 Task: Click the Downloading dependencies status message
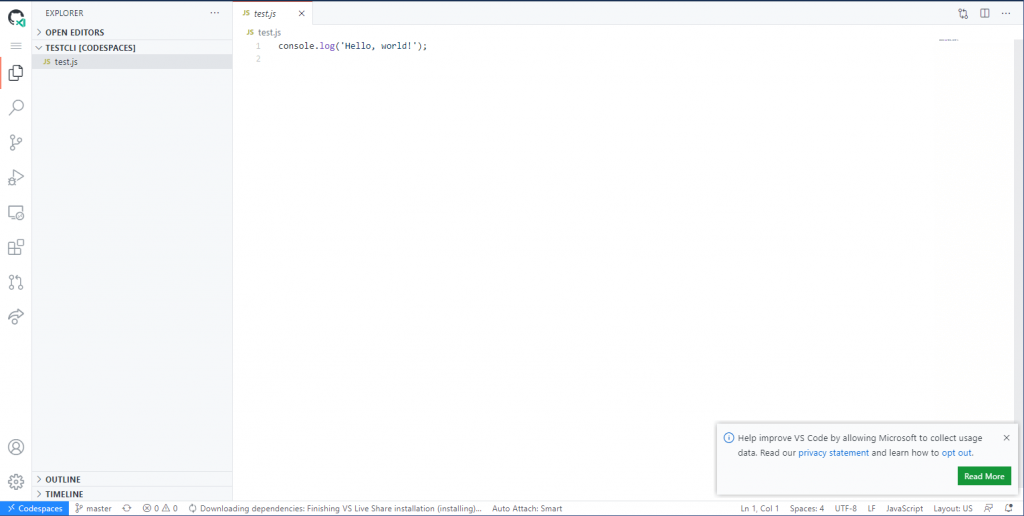click(335, 508)
